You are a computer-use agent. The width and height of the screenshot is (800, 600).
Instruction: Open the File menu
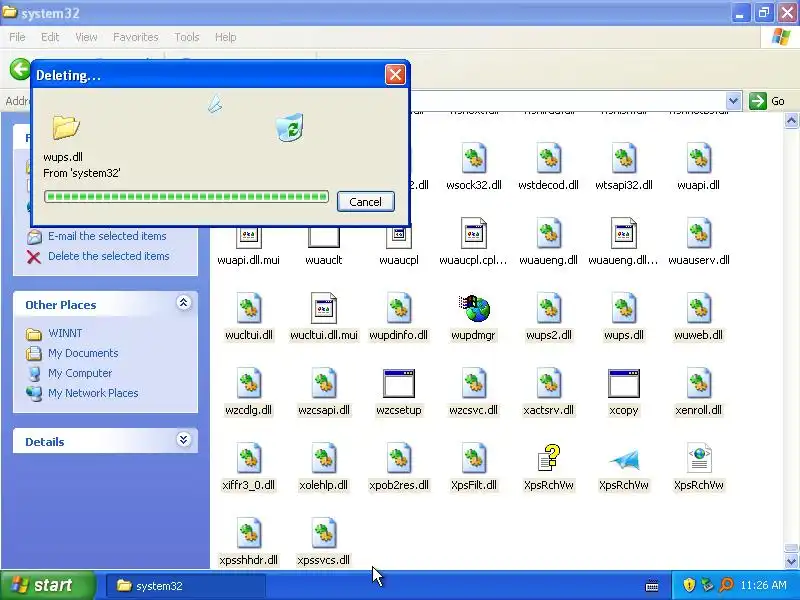[17, 37]
